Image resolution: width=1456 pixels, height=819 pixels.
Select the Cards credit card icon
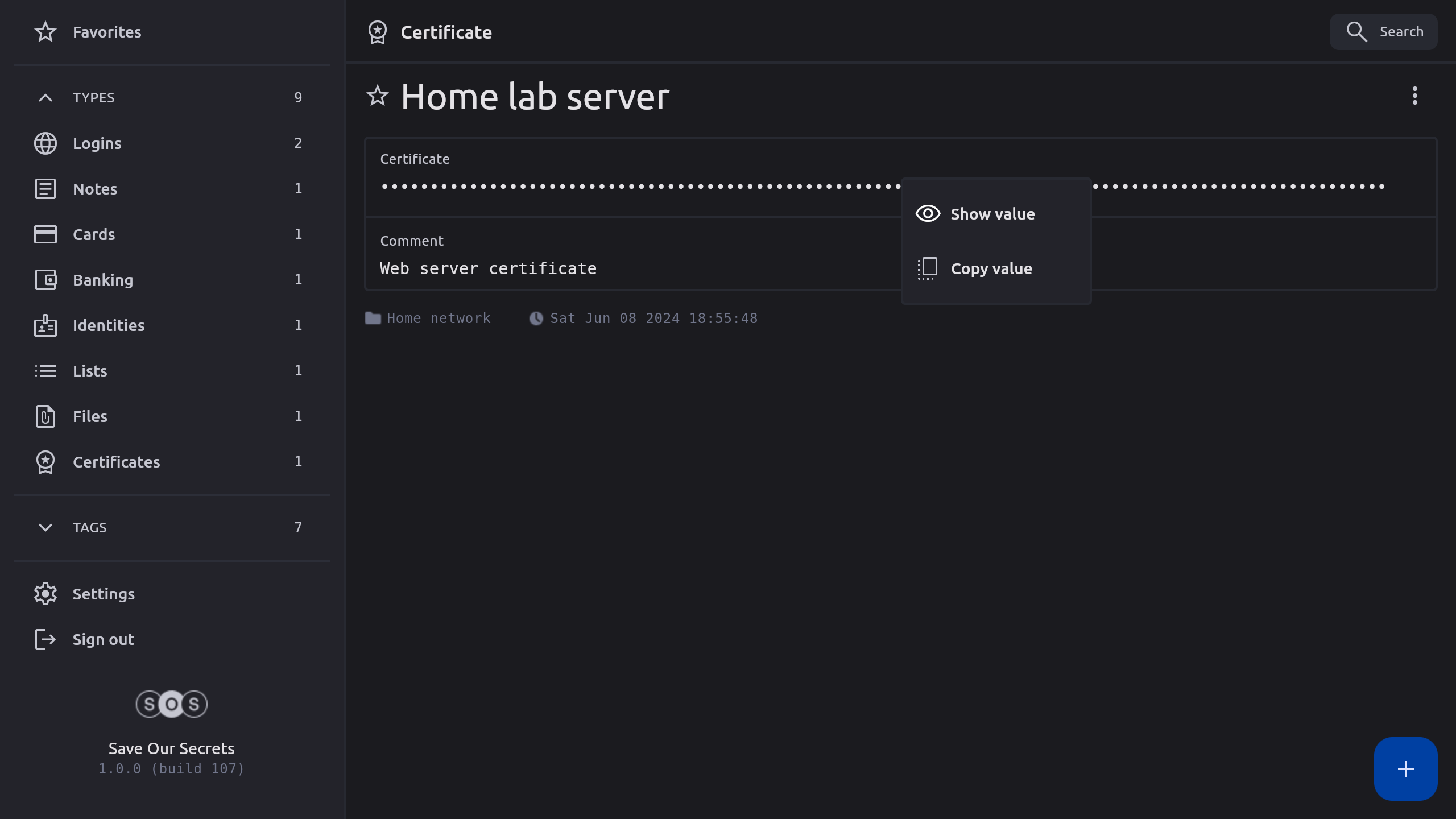point(45,234)
